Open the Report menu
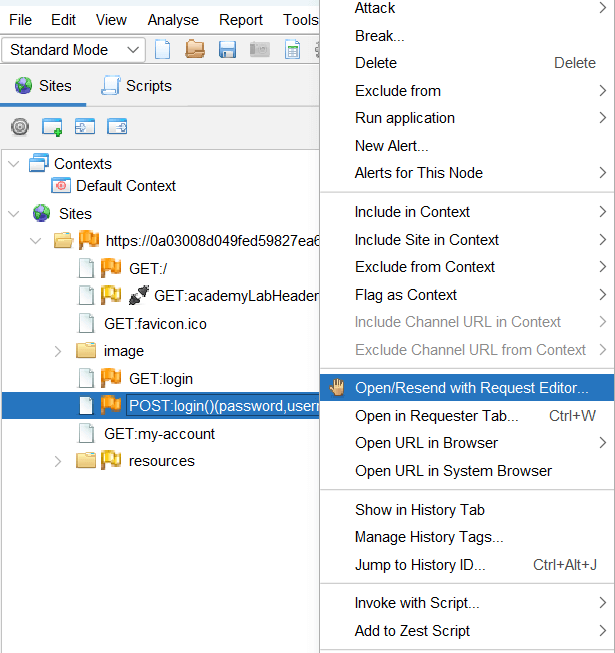615x653 pixels. pos(241,20)
